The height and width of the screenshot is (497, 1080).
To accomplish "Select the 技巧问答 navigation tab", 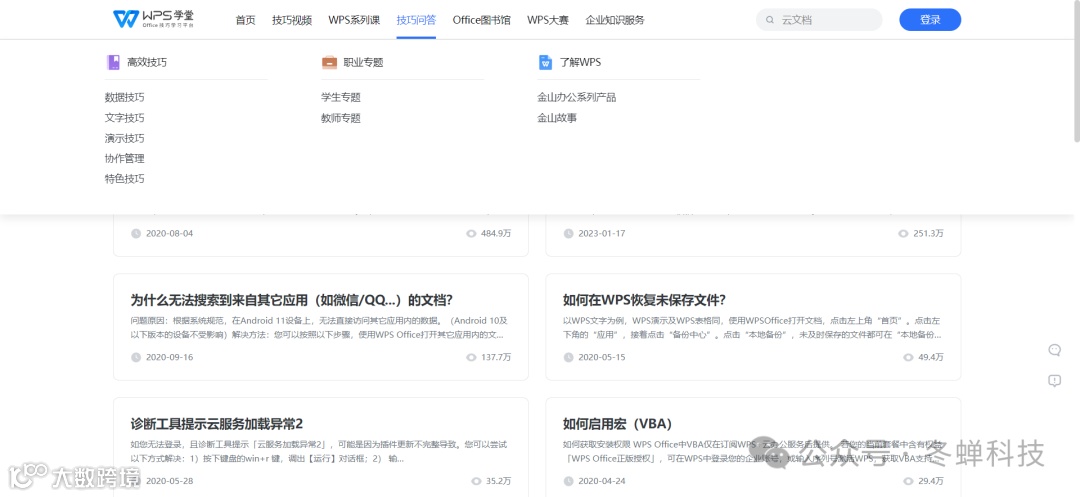I will pyautogui.click(x=416, y=20).
